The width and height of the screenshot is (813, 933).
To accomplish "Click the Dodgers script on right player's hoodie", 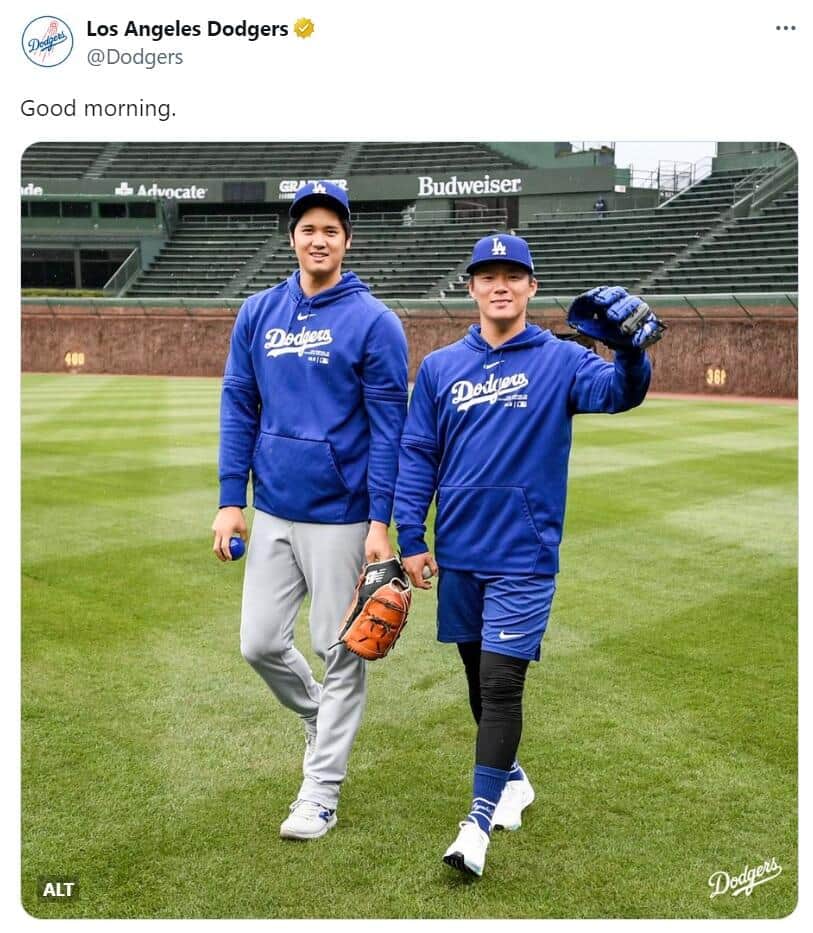I will point(488,388).
